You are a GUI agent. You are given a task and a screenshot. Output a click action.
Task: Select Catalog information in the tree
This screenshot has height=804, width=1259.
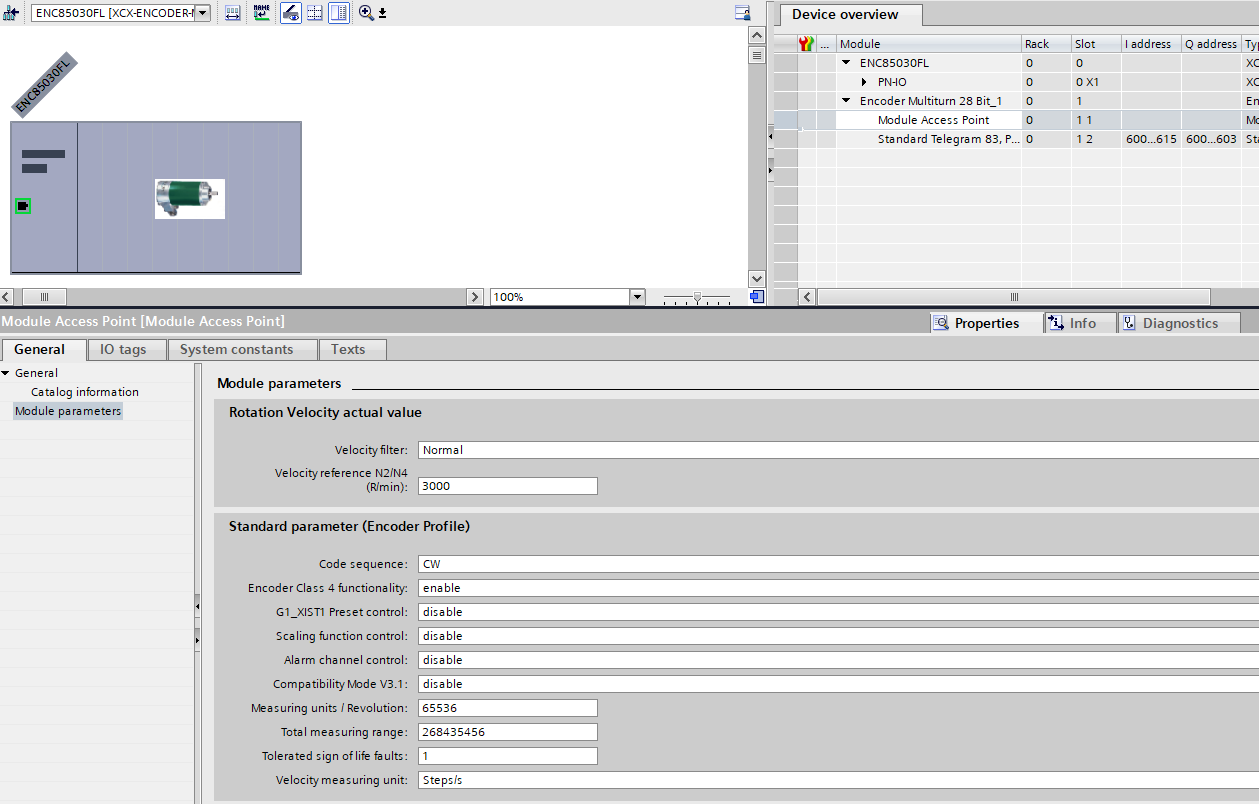pyautogui.click(x=85, y=392)
